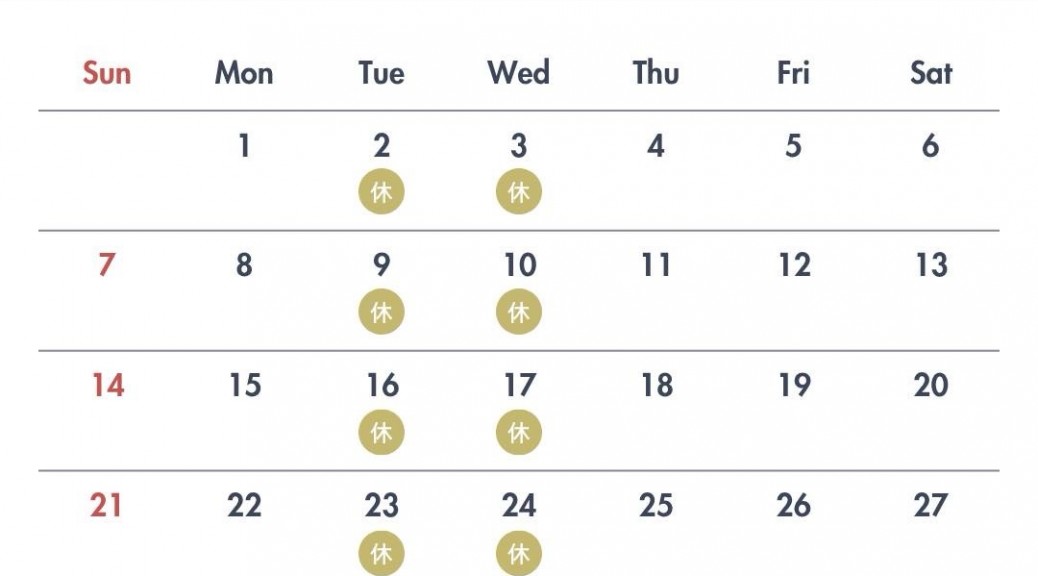This screenshot has width=1038, height=576.
Task: Click the 休 marker under date 17
Action: 518,433
